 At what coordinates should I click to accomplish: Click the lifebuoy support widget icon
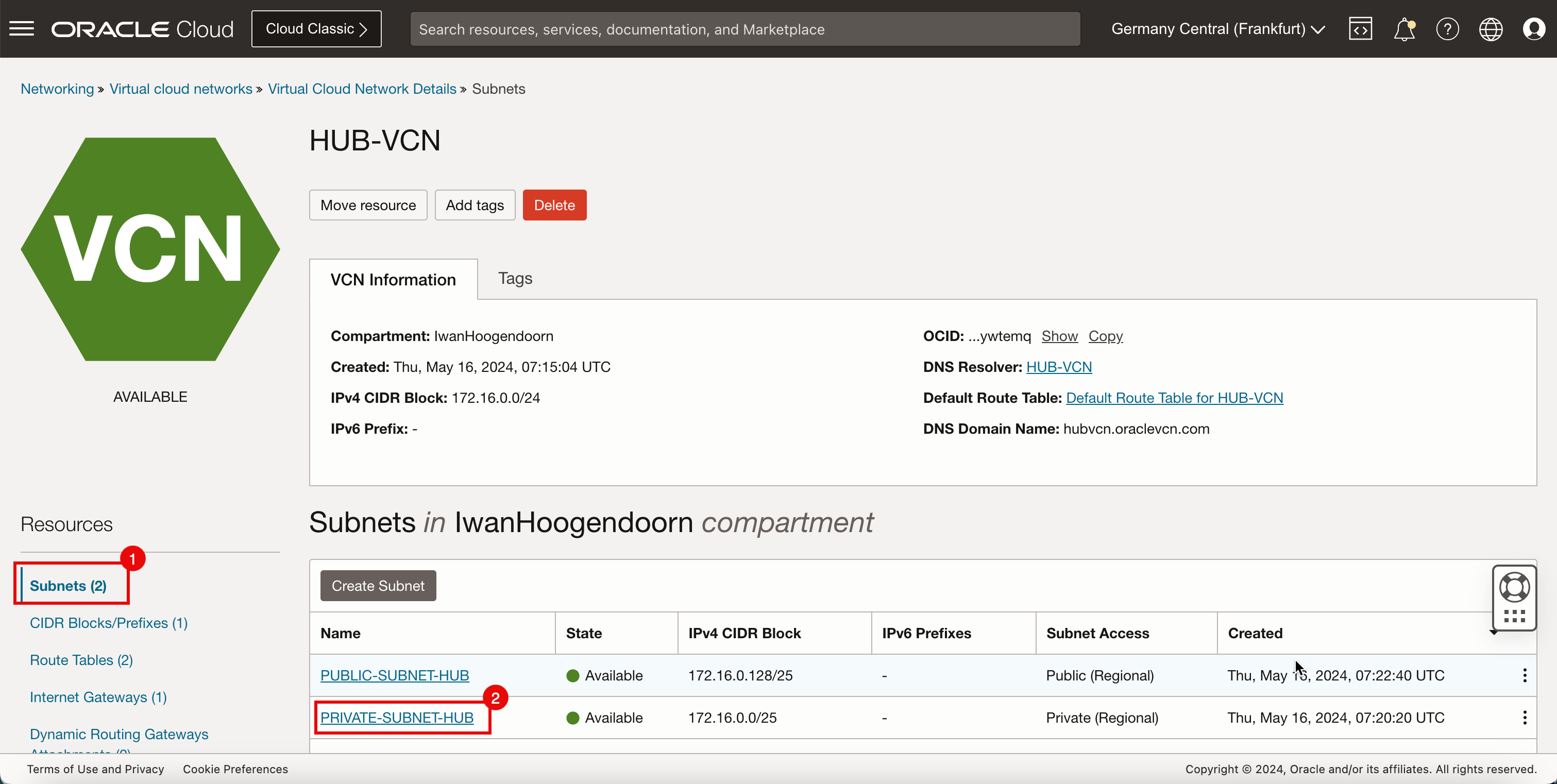pos(1514,587)
